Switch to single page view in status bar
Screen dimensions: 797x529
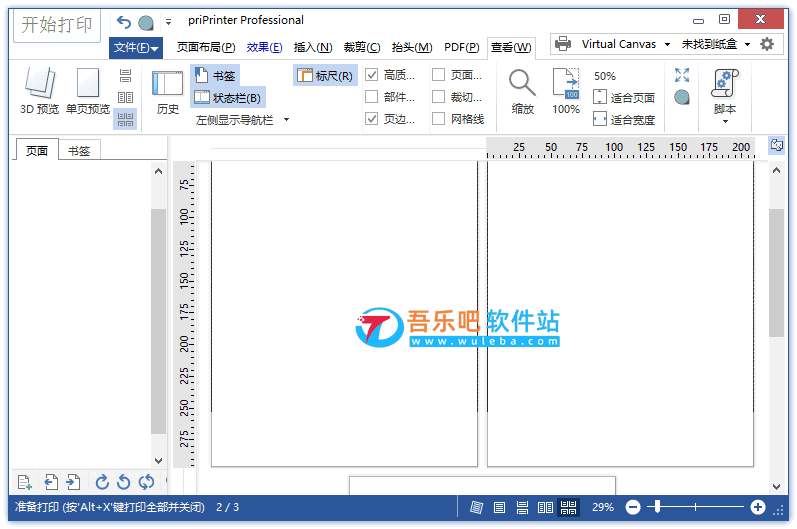coord(499,507)
